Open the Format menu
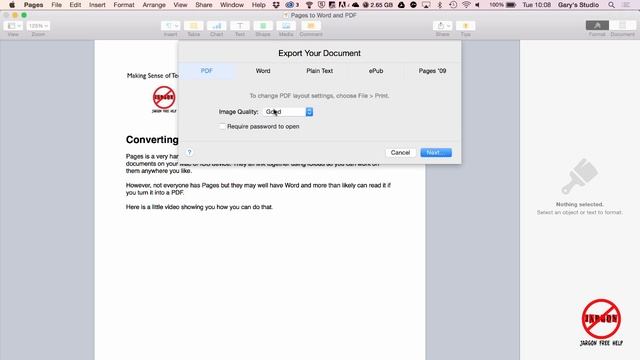The width and height of the screenshot is (640, 360). [x=124, y=5]
